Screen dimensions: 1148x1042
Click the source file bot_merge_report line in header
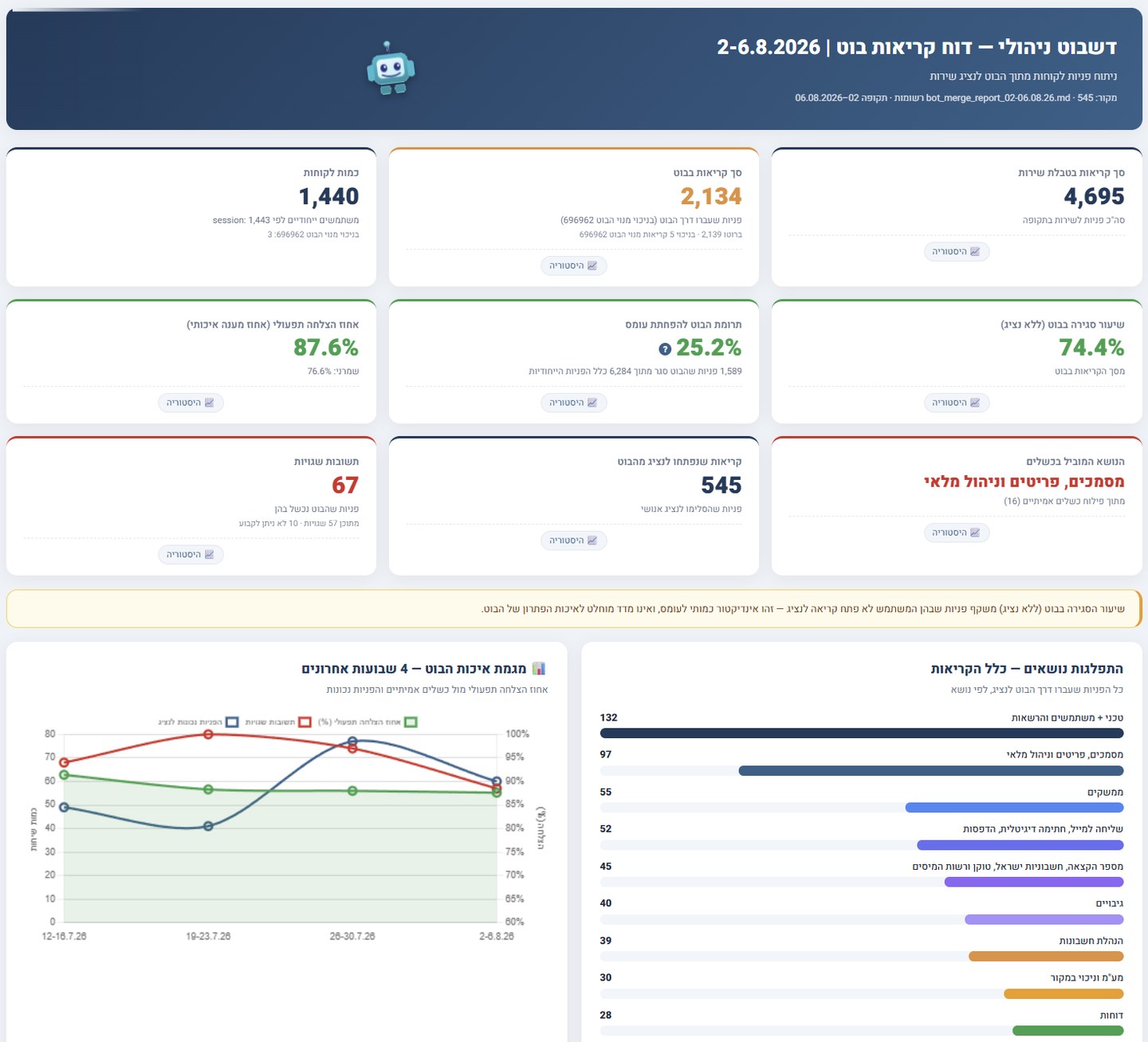tap(956, 98)
